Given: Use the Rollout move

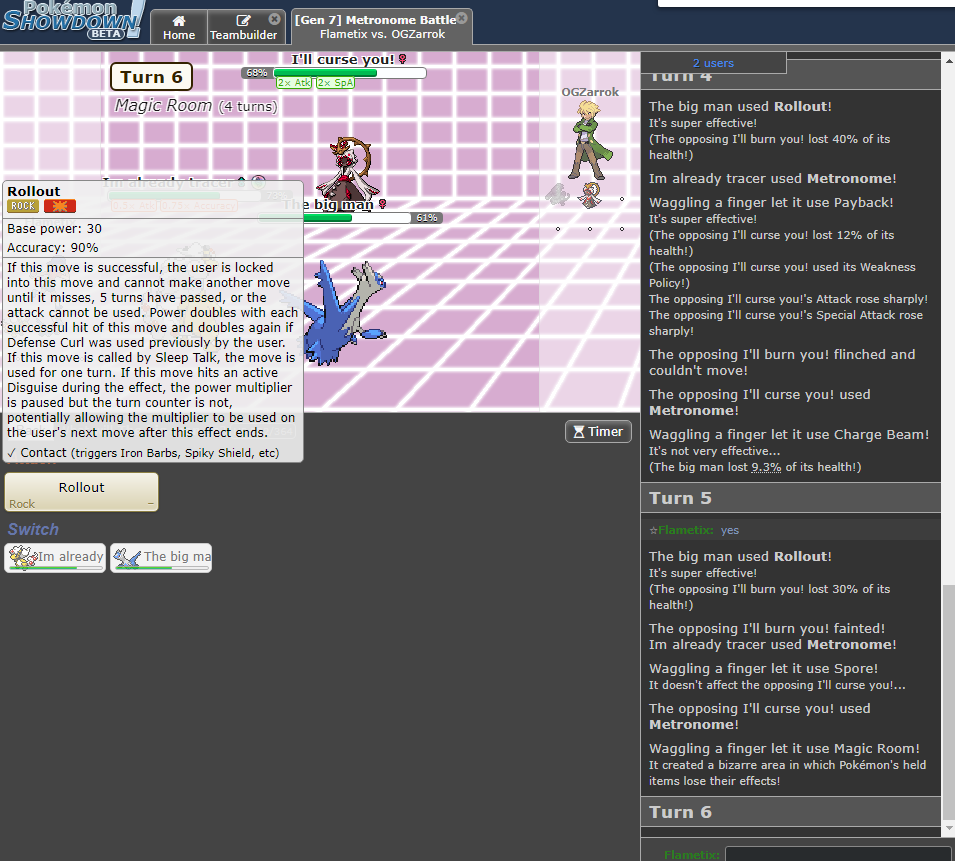Looking at the screenshot, I should [x=82, y=492].
